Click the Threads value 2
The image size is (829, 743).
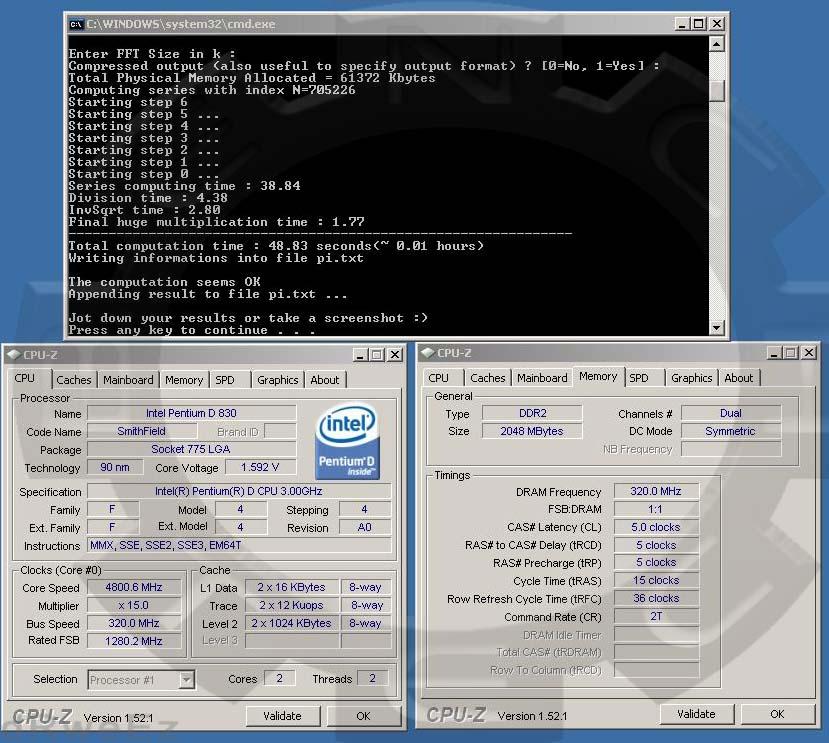372,678
